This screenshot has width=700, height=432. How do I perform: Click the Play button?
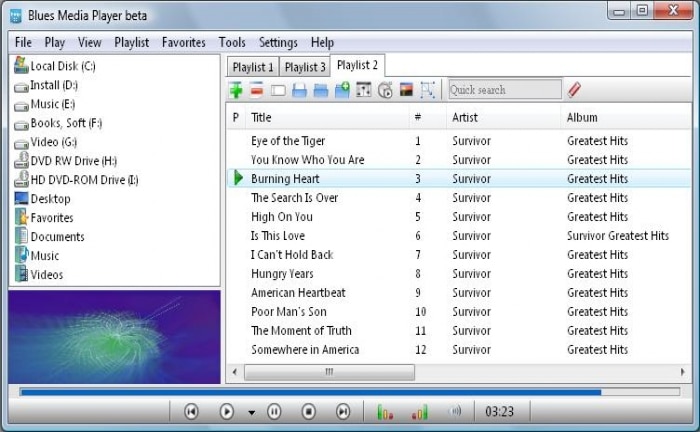coord(226,411)
